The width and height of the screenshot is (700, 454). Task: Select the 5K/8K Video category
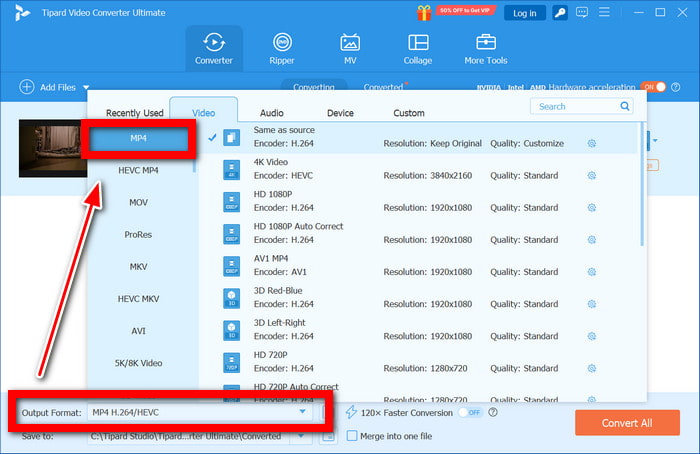[x=138, y=363]
